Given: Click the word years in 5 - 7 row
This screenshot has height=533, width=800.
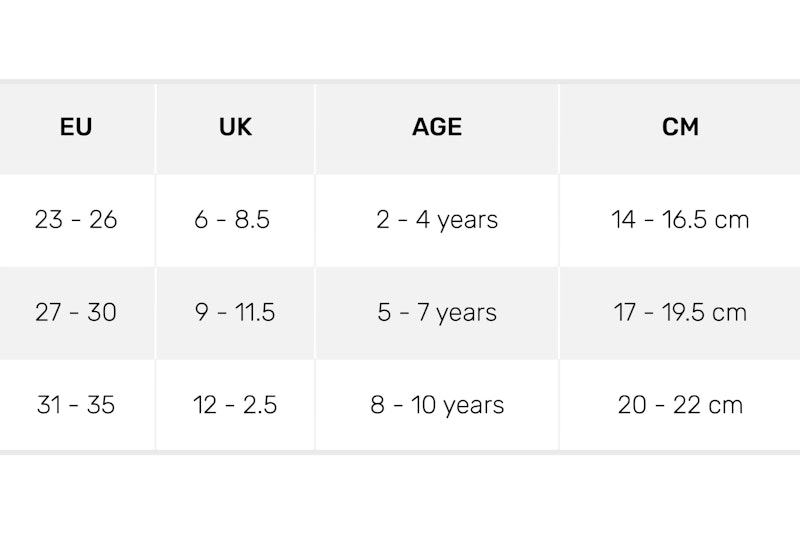Looking at the screenshot, I should tap(467, 314).
